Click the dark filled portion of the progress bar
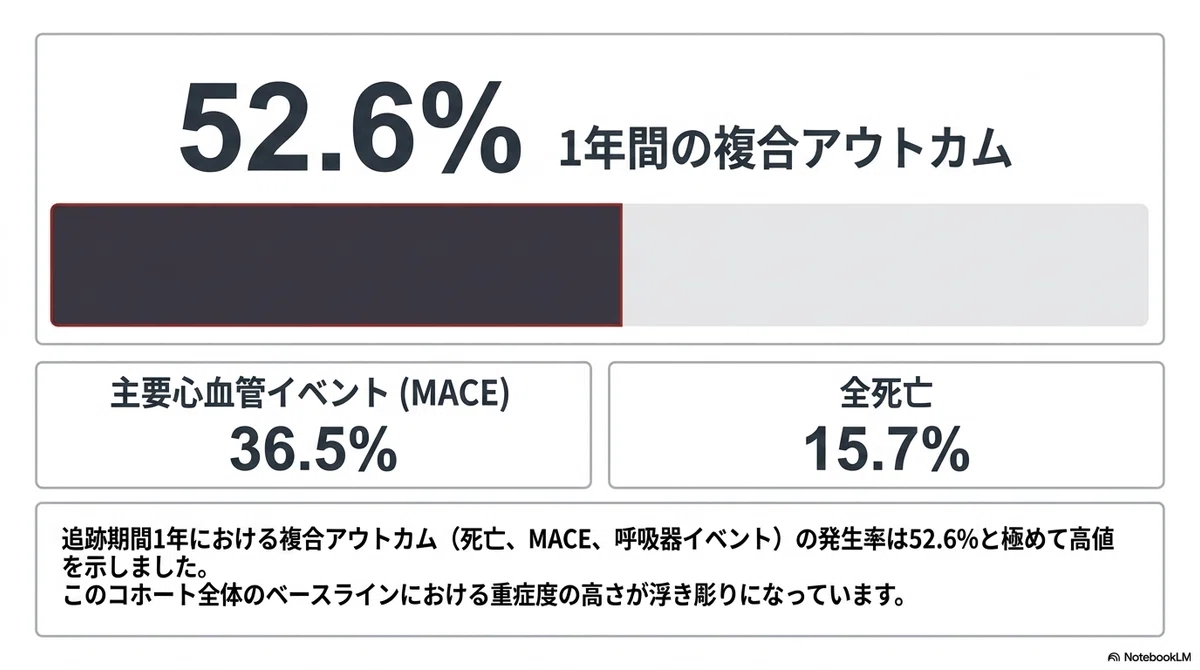The height and width of the screenshot is (670, 1200). coord(337,265)
